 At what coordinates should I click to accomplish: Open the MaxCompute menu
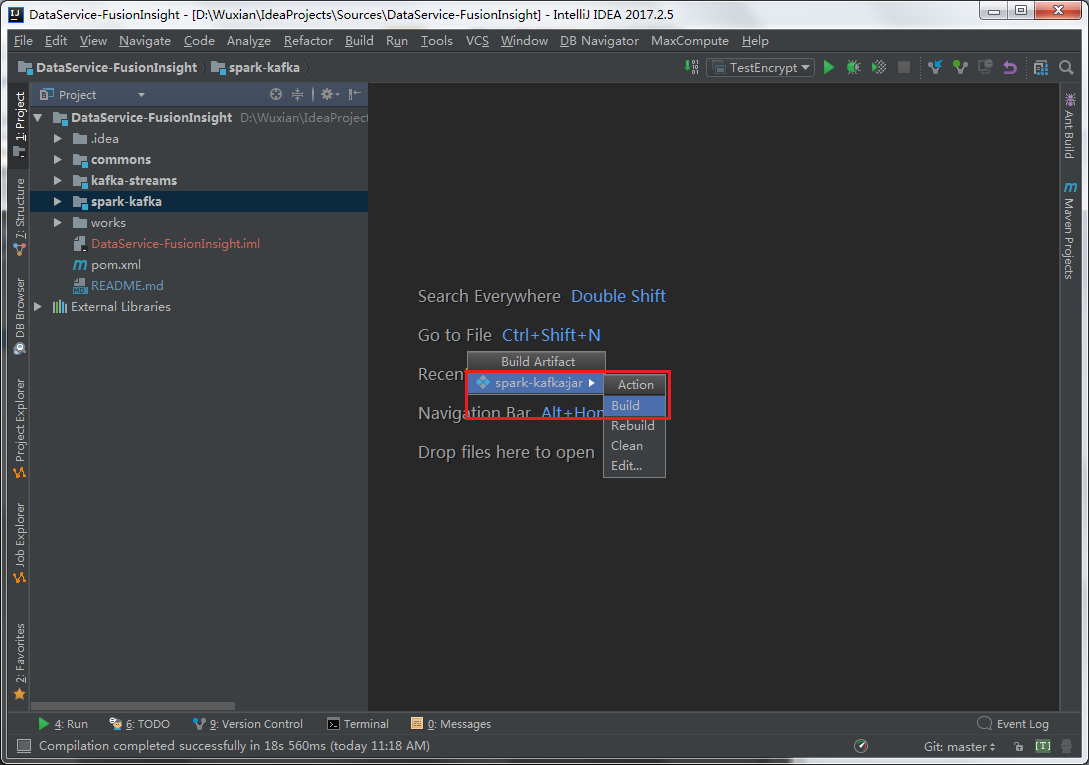(x=690, y=40)
